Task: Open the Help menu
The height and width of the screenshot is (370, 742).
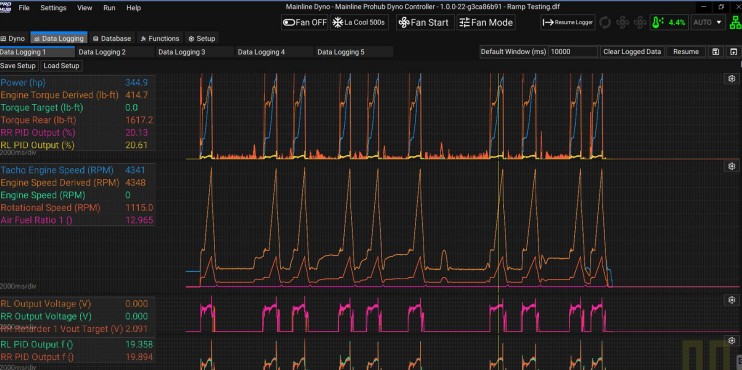Action: point(134,8)
